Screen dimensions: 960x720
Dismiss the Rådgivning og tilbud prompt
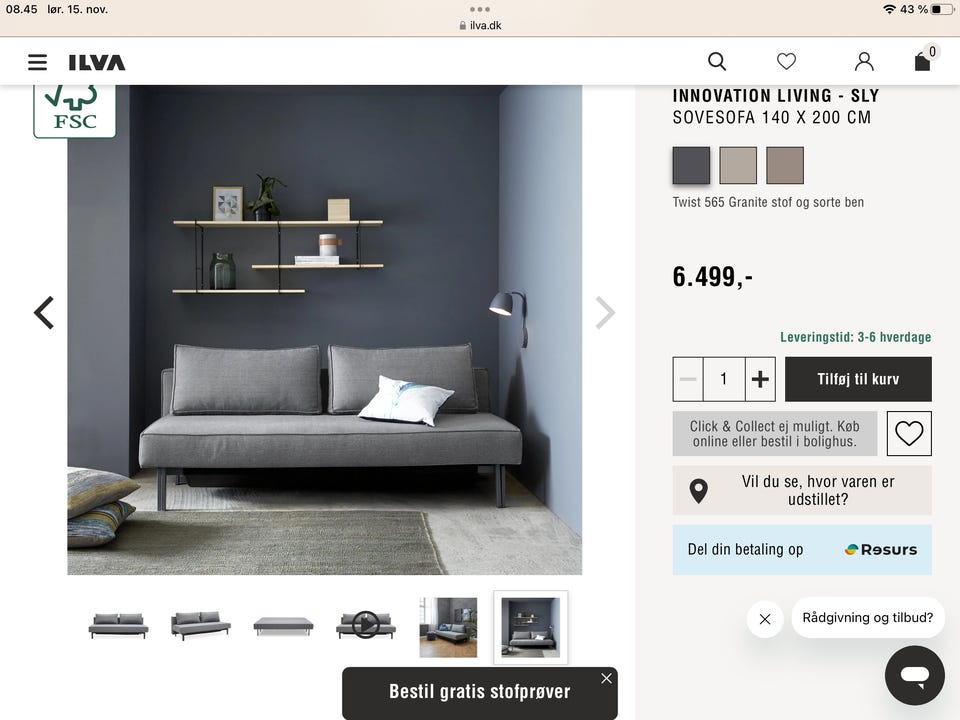765,619
